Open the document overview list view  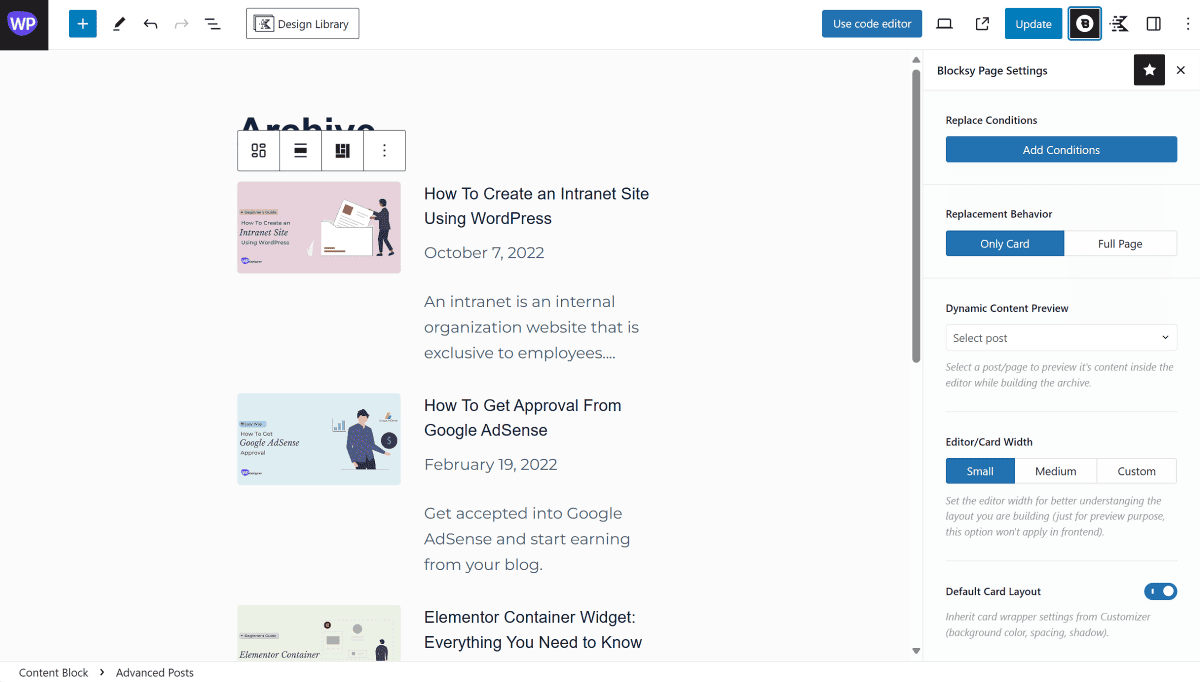point(212,24)
